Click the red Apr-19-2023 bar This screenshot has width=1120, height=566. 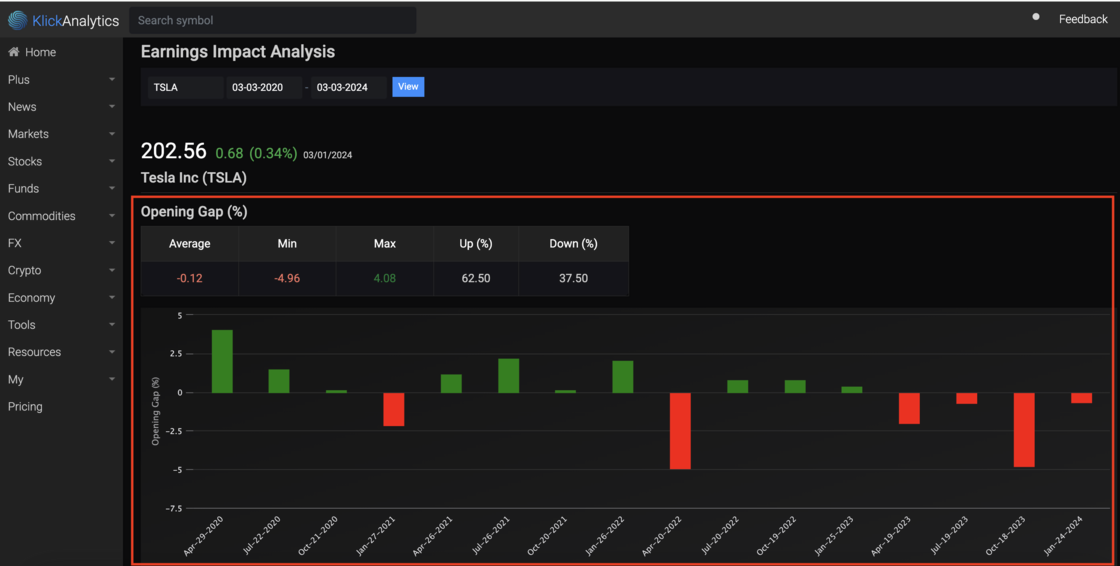(909, 408)
